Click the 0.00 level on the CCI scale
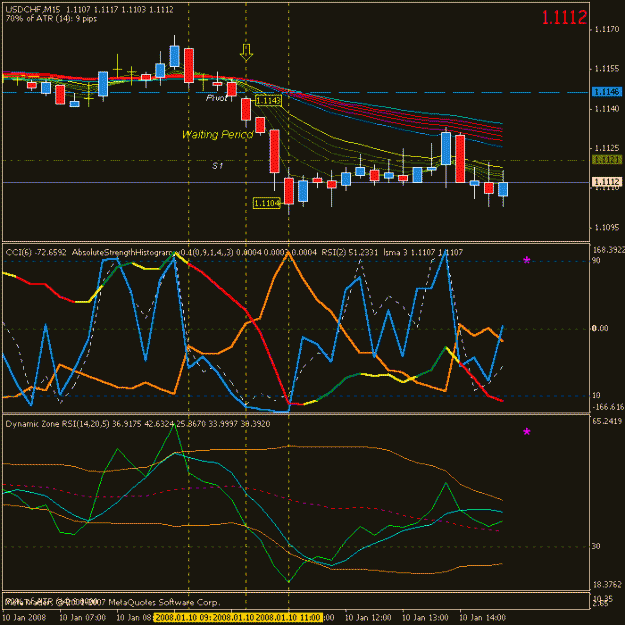625x625 pixels. click(x=600, y=328)
